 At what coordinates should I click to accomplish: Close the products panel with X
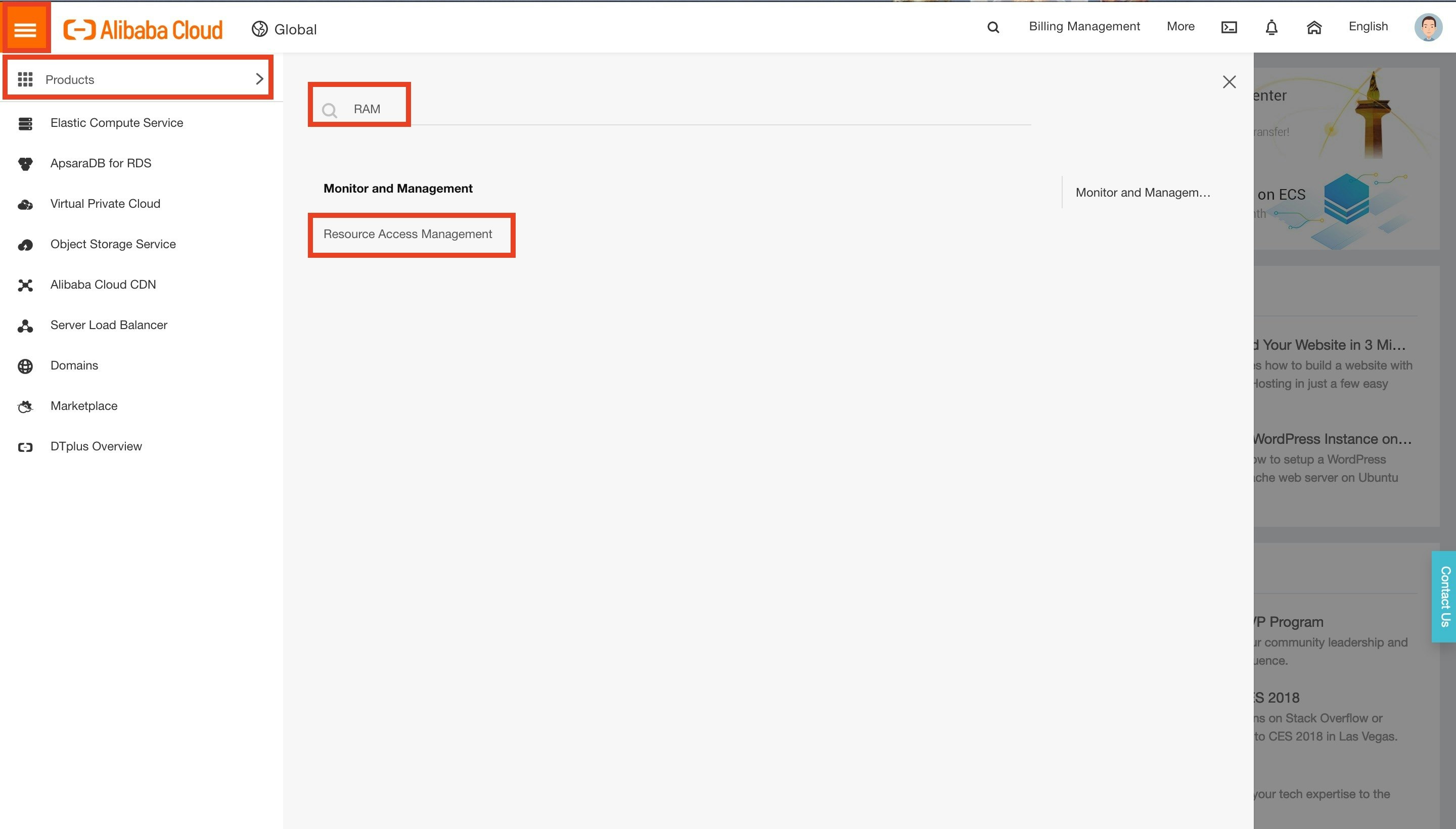pyautogui.click(x=1230, y=81)
